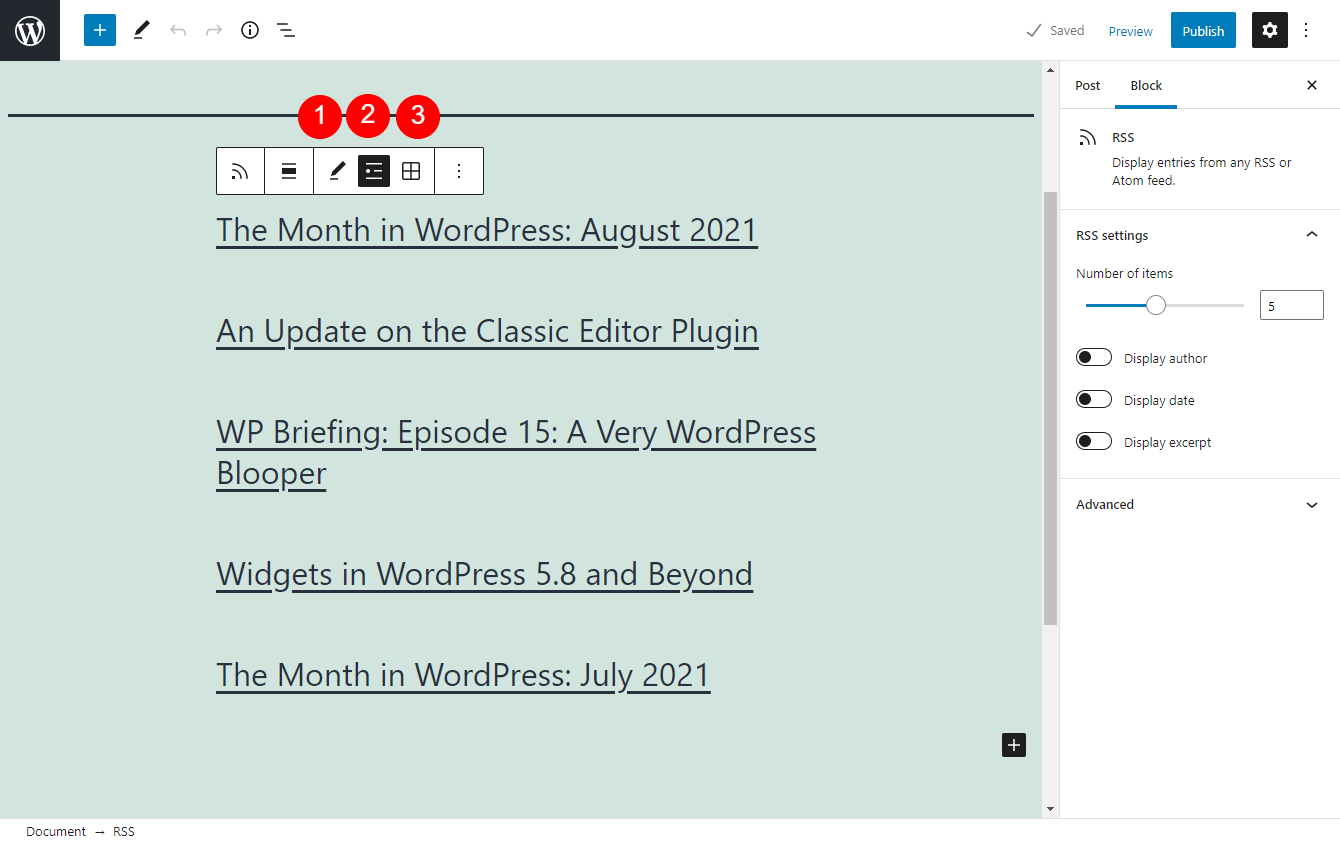Switch RSS block to grid view
The image size is (1340, 843).
[x=411, y=170]
